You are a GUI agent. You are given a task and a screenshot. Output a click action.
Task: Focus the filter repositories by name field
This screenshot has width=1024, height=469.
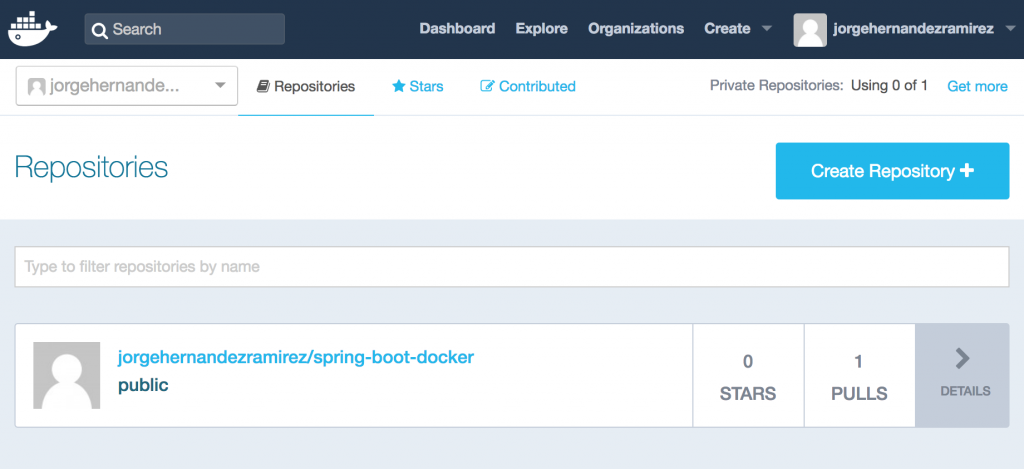512,267
